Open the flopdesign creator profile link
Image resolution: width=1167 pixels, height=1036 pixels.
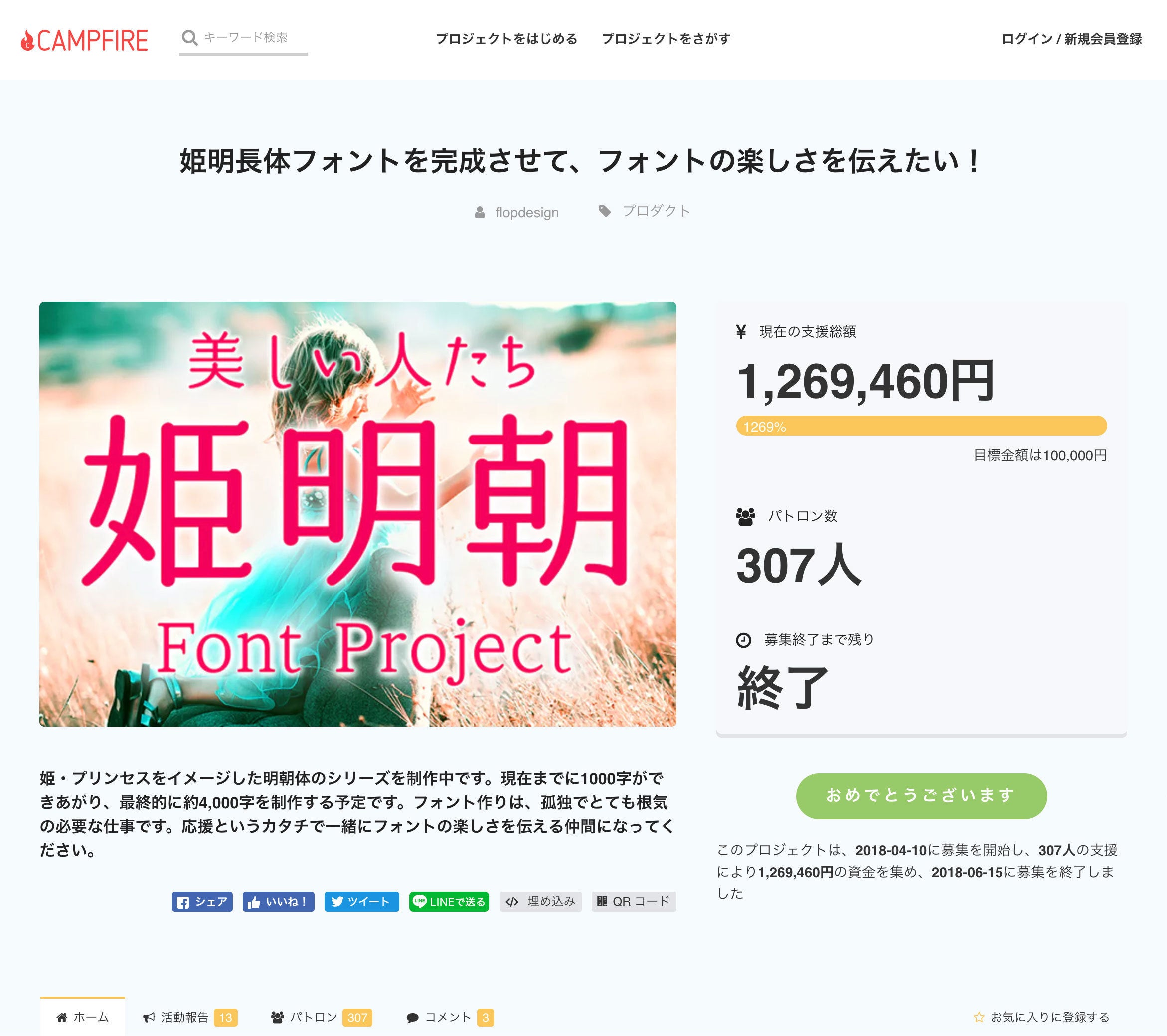[526, 212]
